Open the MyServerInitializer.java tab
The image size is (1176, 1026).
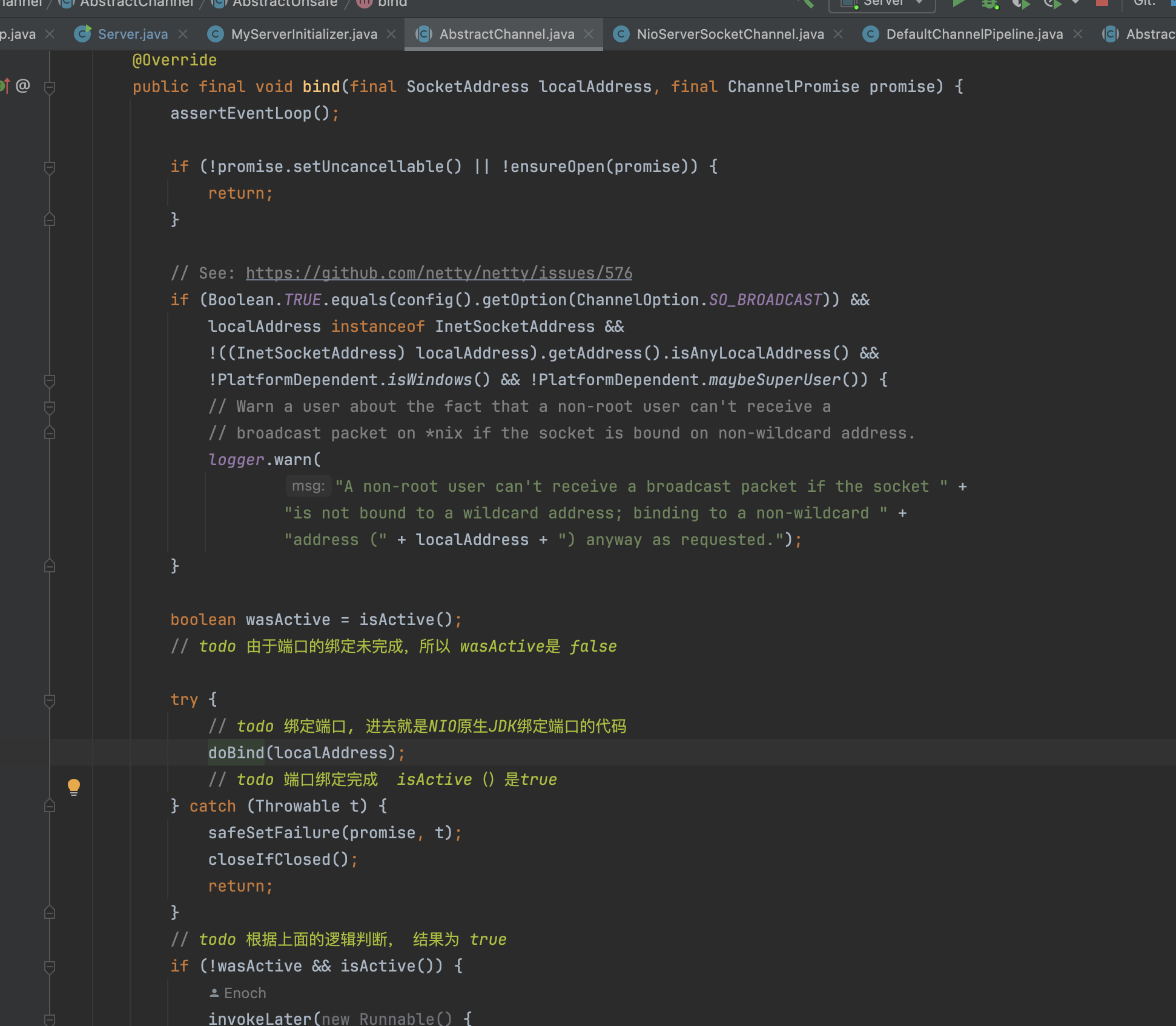pyautogui.click(x=304, y=34)
